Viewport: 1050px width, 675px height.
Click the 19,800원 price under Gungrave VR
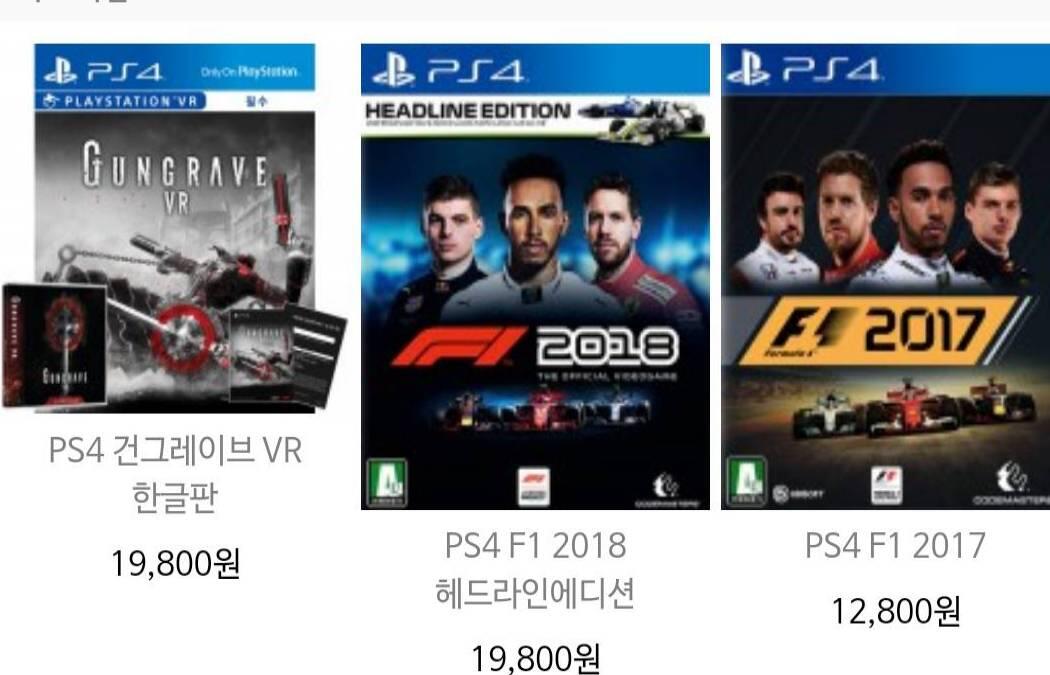coord(175,564)
